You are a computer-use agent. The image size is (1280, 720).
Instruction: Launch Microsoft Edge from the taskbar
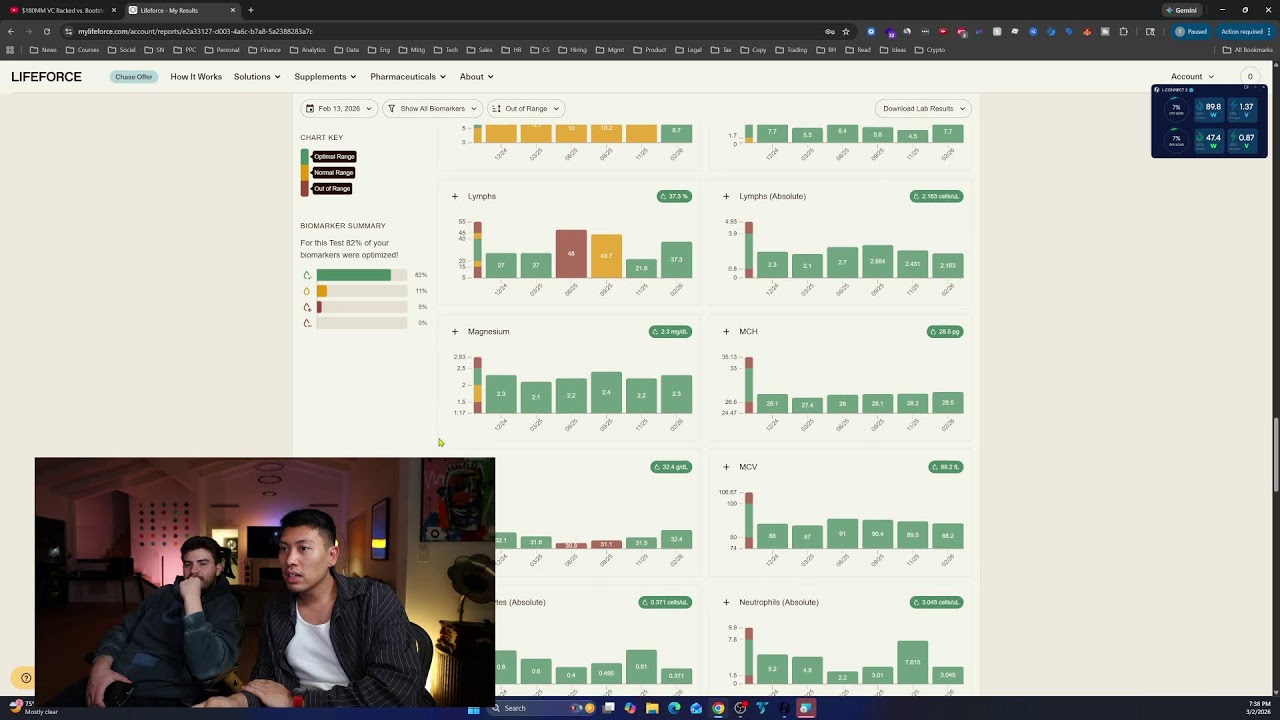click(674, 708)
